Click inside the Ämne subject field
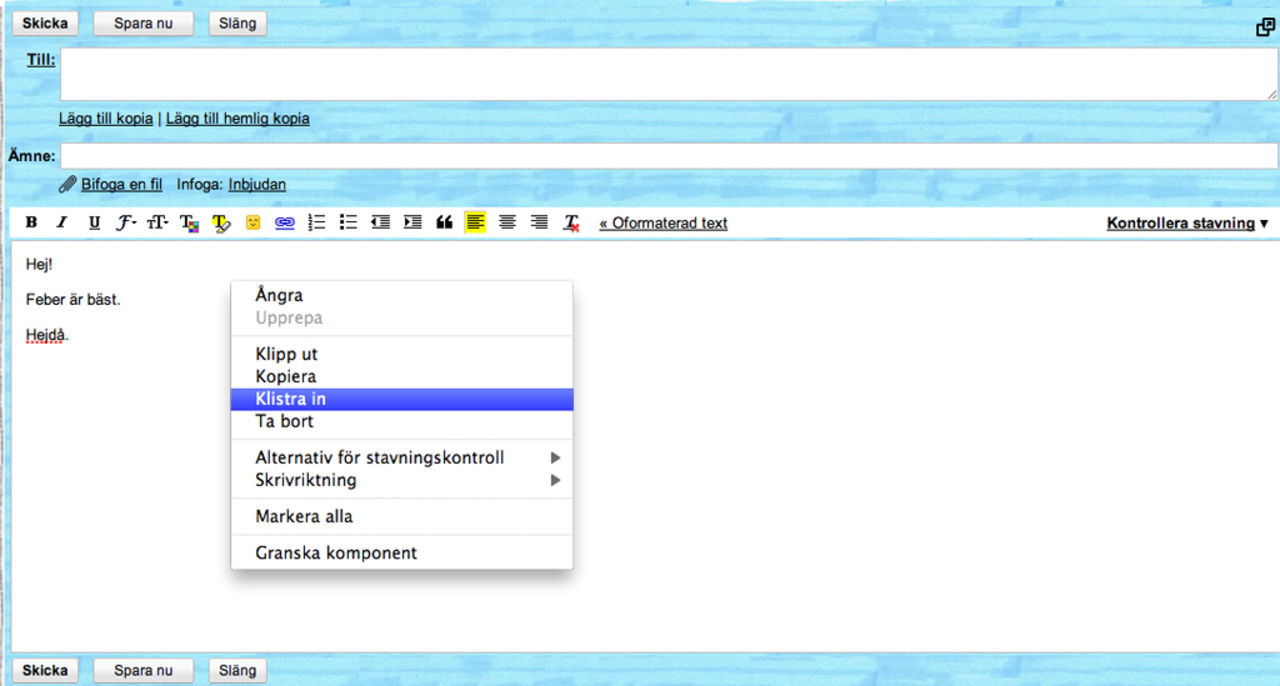The width and height of the screenshot is (1280, 686). [x=400, y=155]
